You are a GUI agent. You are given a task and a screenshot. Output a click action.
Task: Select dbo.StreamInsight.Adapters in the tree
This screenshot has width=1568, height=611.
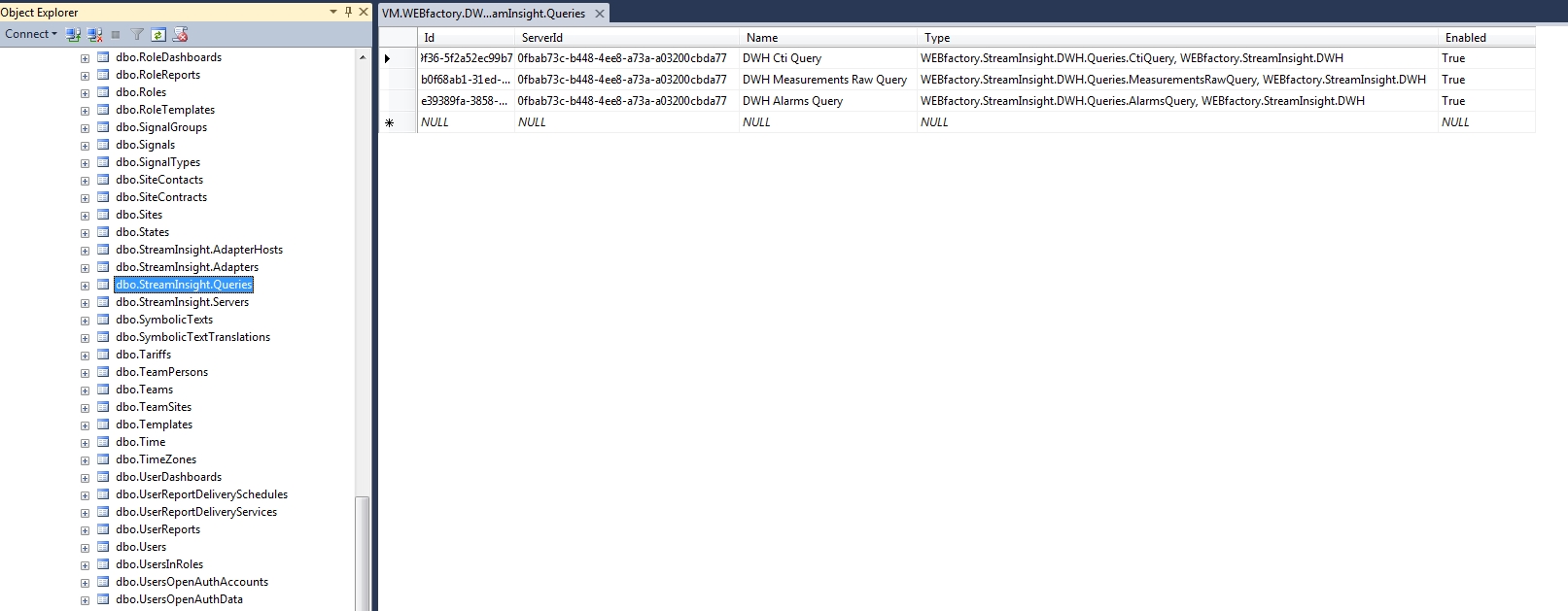(187, 267)
